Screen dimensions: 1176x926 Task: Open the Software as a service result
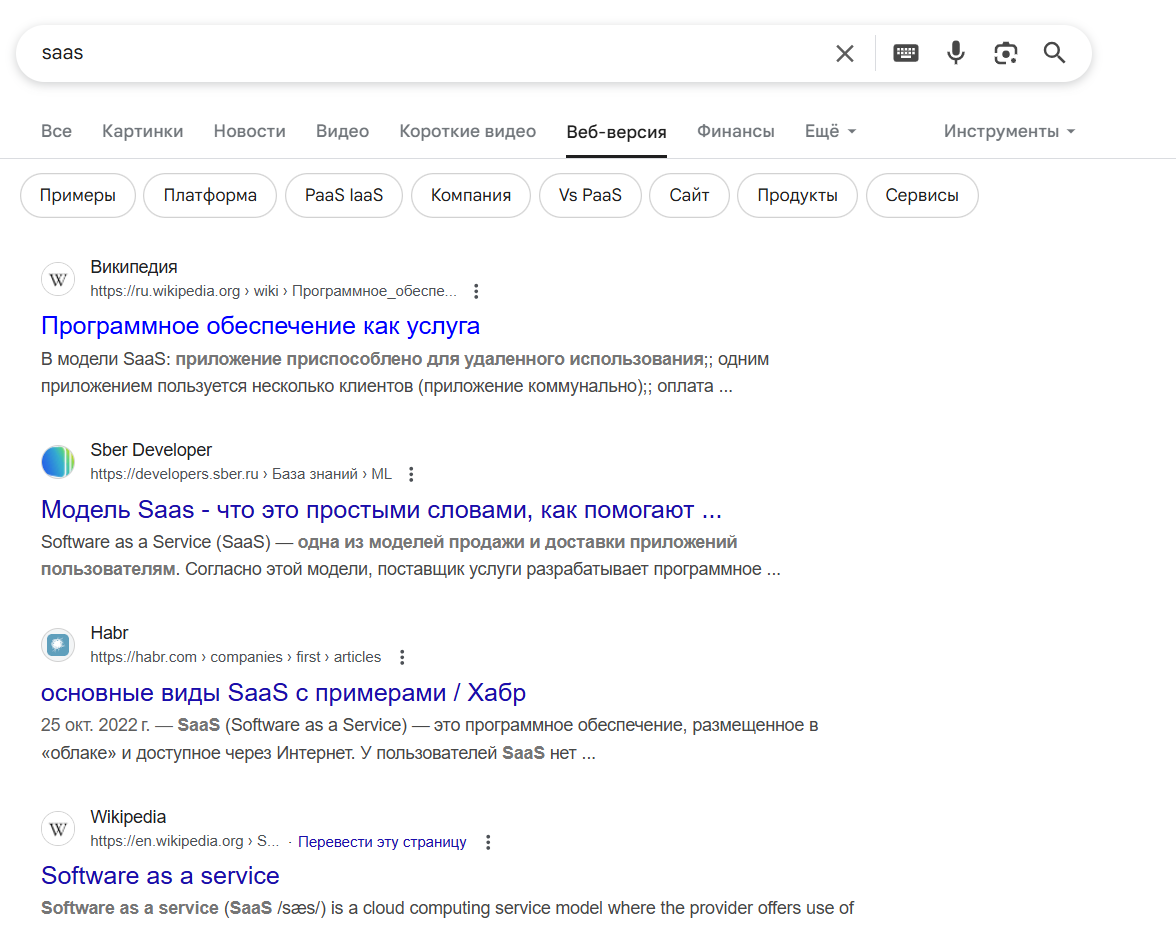click(160, 876)
